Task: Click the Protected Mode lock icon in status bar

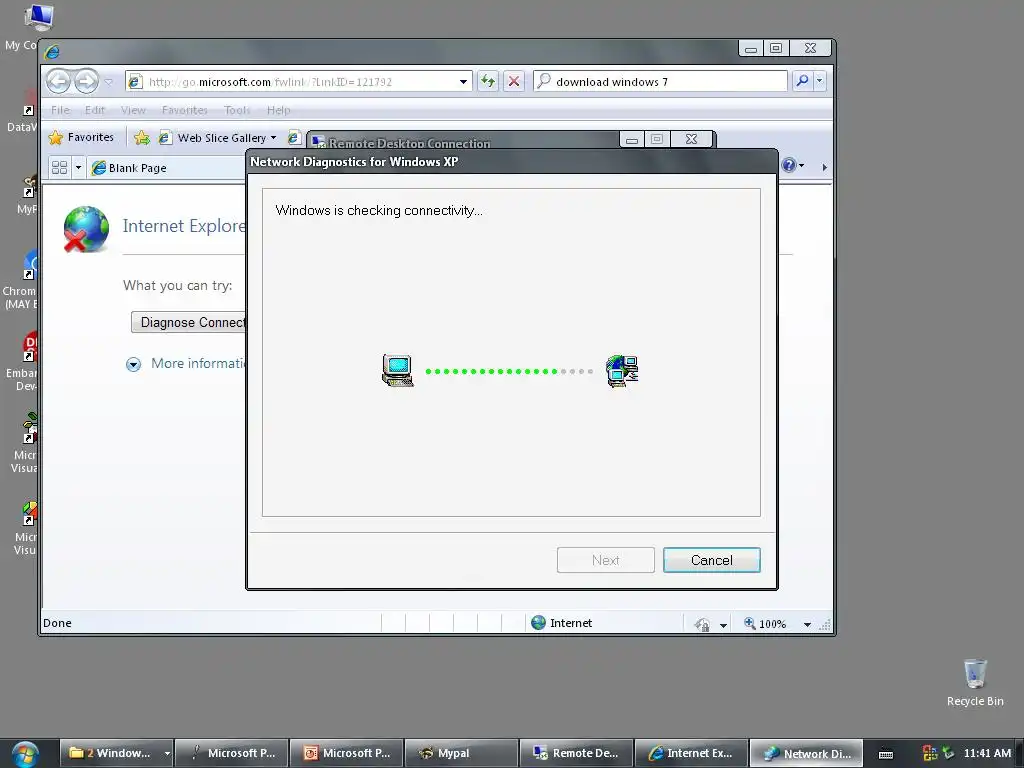Action: point(702,624)
